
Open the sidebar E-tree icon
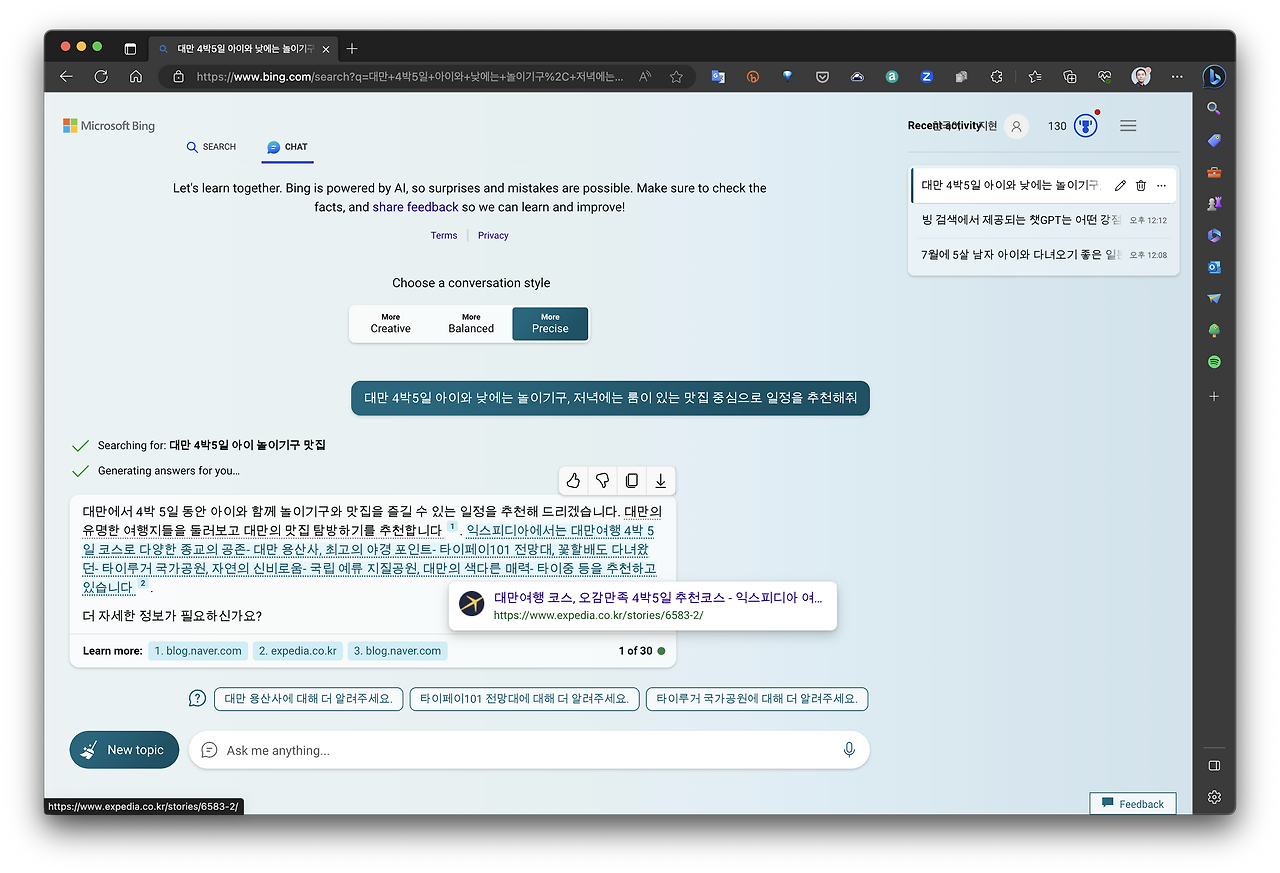pyautogui.click(x=1214, y=330)
